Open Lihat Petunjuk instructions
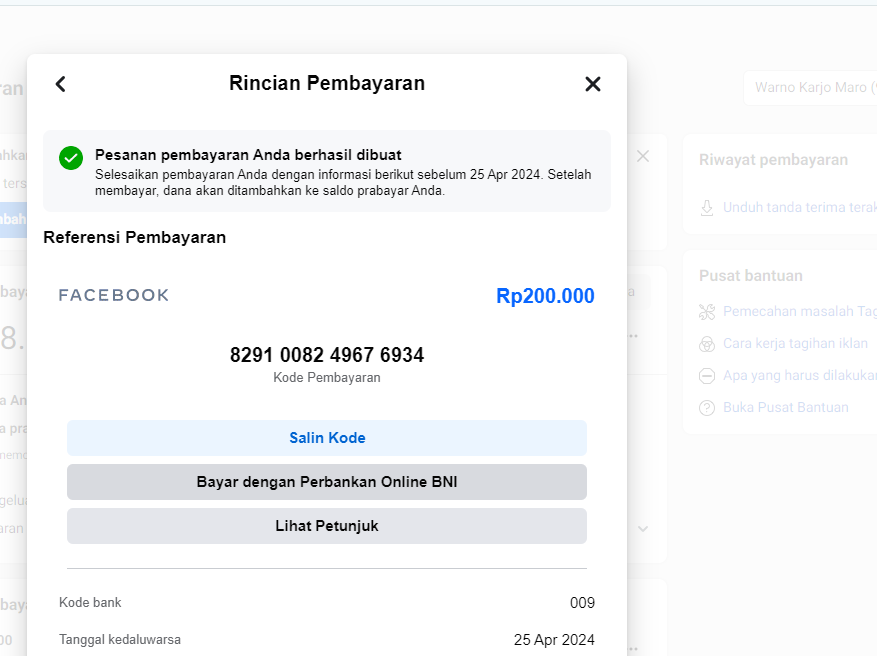 327,526
